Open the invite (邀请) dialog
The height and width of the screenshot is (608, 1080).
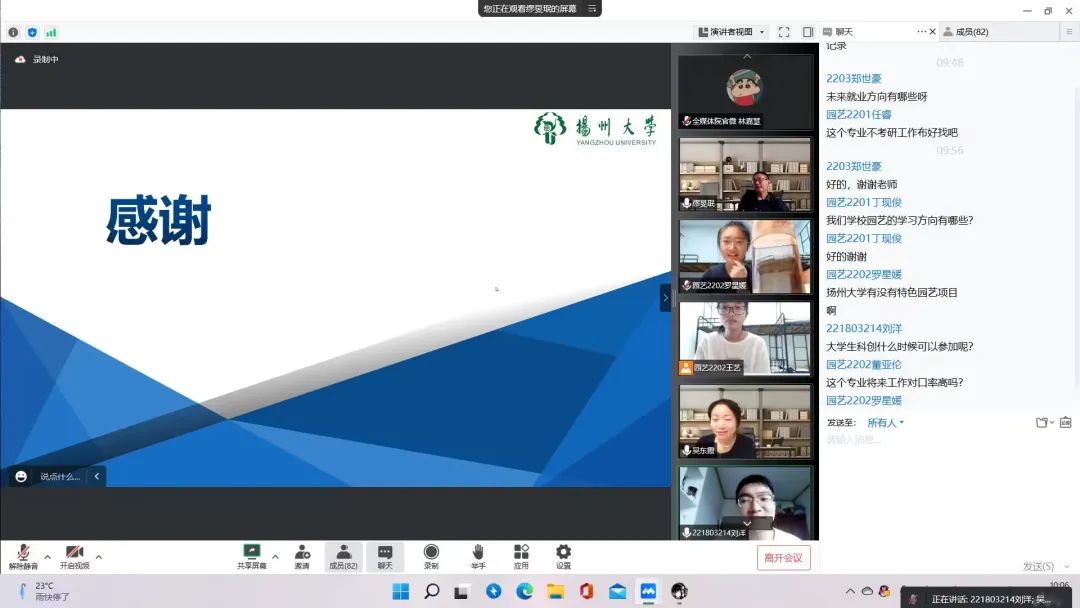click(302, 556)
